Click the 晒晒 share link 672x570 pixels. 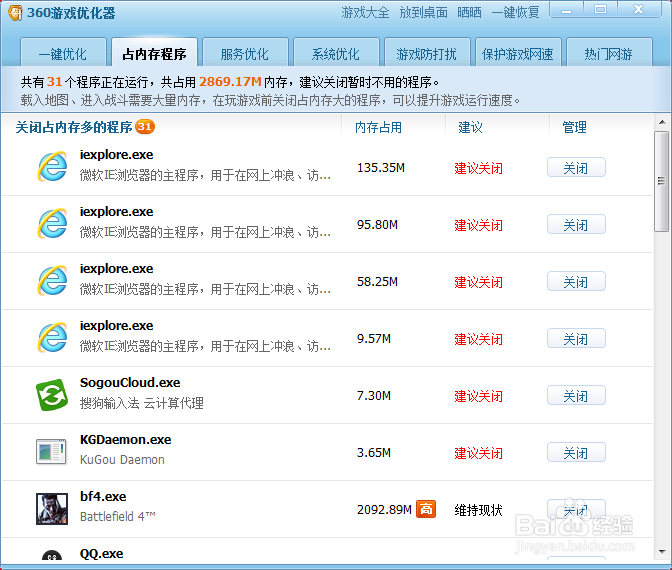coord(469,12)
